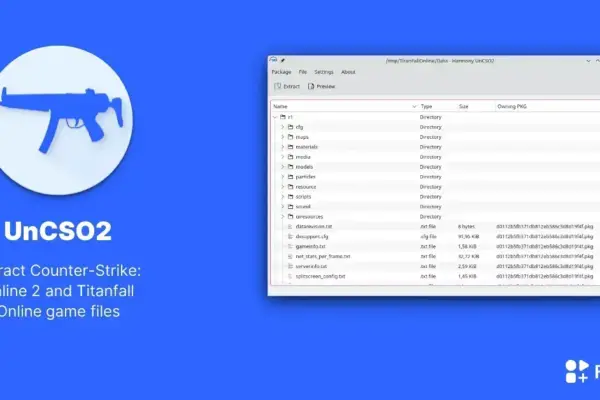
Task: Collapse the r1 root directory
Action: click(275, 117)
